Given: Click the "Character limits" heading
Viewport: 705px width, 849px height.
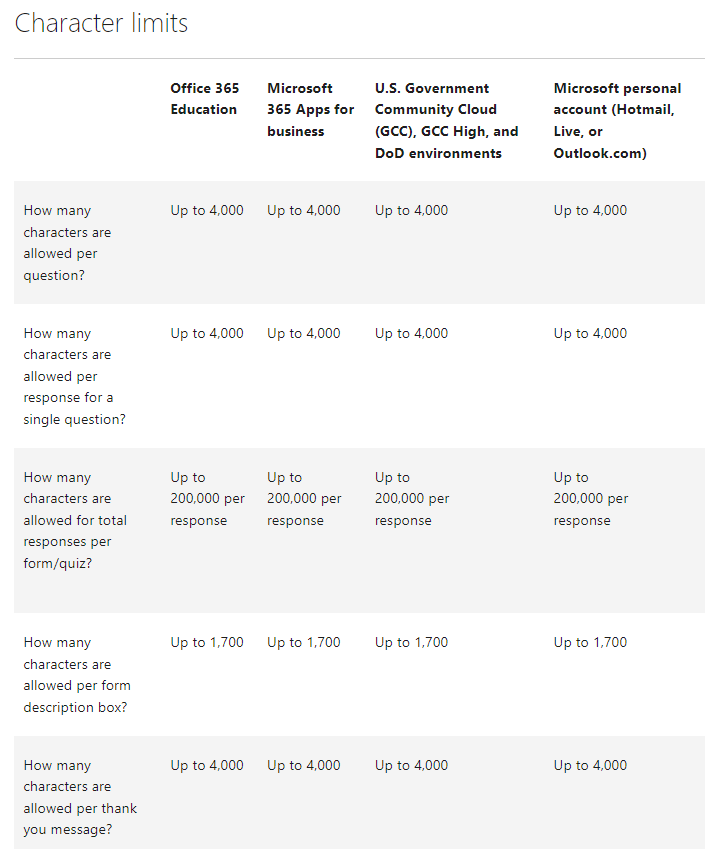Looking at the screenshot, I should (101, 23).
